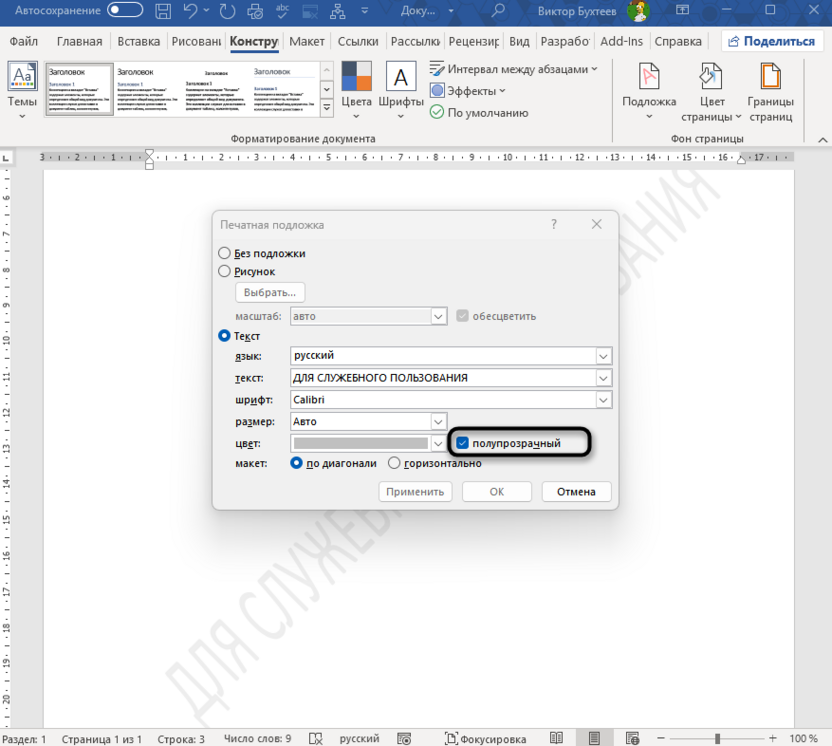The width and height of the screenshot is (832, 746).
Task: Expand the style gallery More arrow
Action: [x=327, y=108]
